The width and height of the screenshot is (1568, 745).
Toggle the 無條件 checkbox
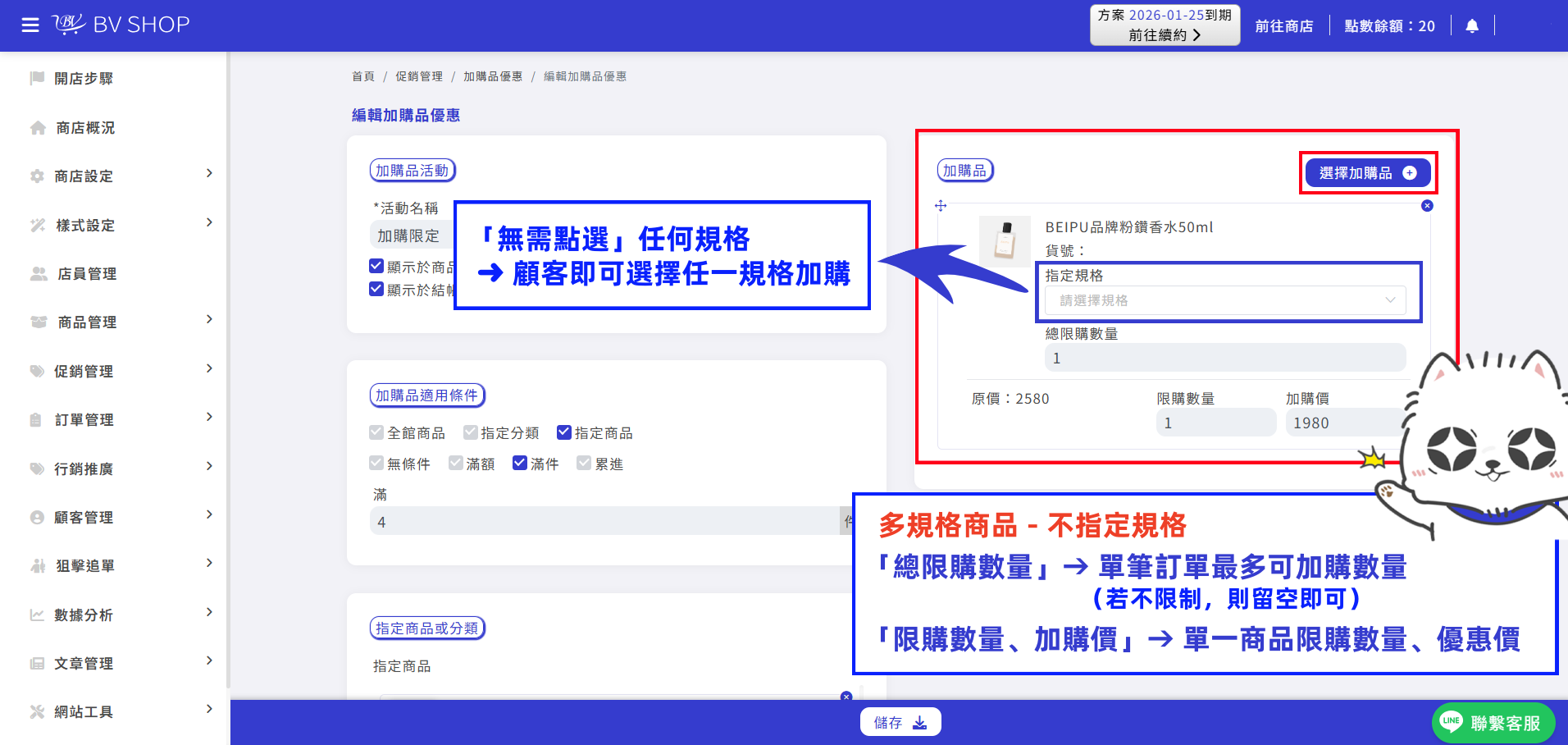pos(376,464)
